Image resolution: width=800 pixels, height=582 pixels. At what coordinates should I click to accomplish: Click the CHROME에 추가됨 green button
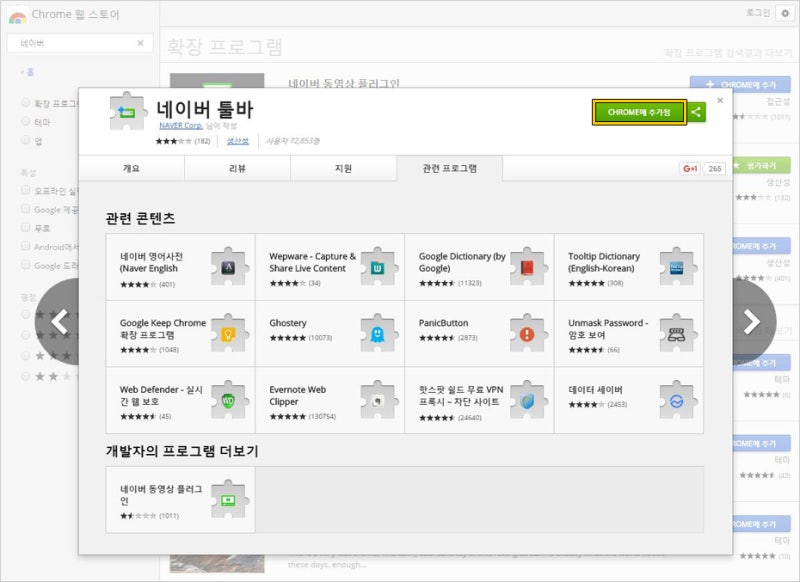pyautogui.click(x=639, y=112)
